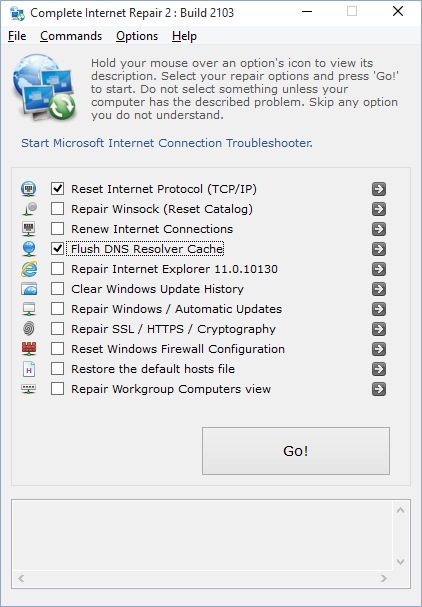
Task: Click arrow button next to Clear Windows Update History
Action: [379, 289]
